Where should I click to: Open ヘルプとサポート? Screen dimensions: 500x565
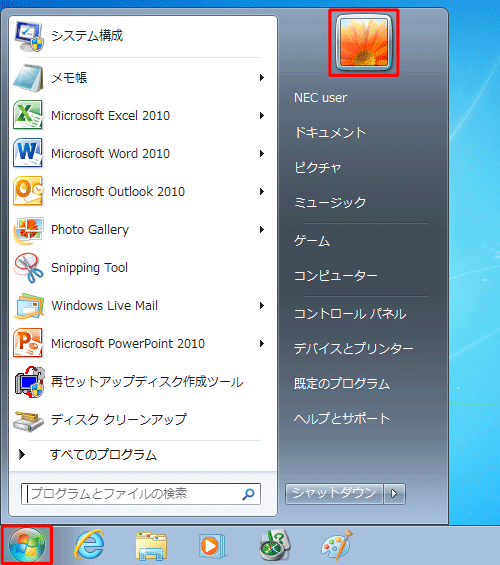tap(342, 419)
